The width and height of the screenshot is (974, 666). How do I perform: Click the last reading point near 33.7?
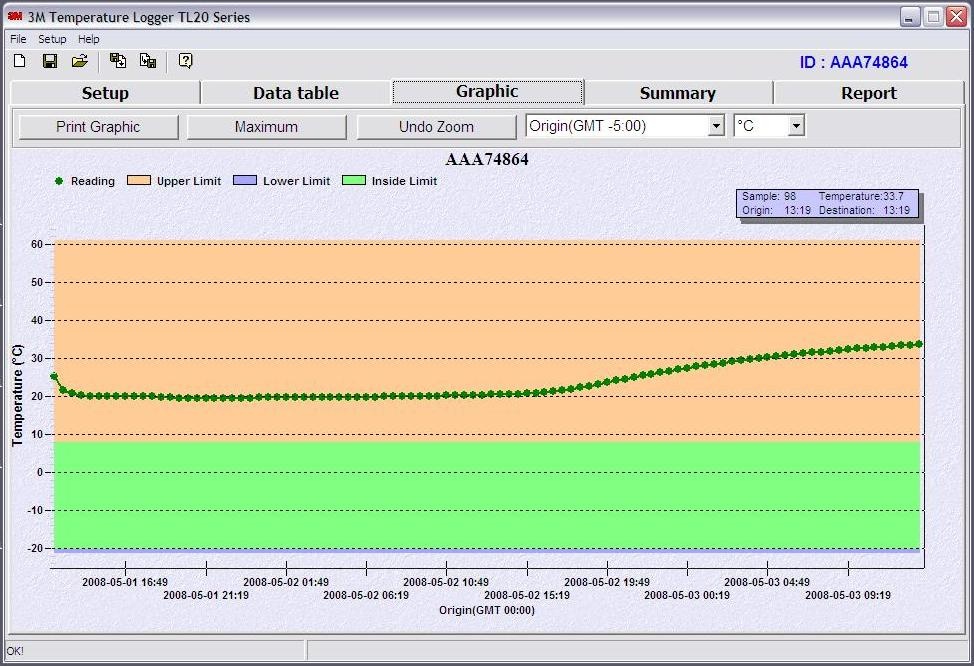pos(919,344)
